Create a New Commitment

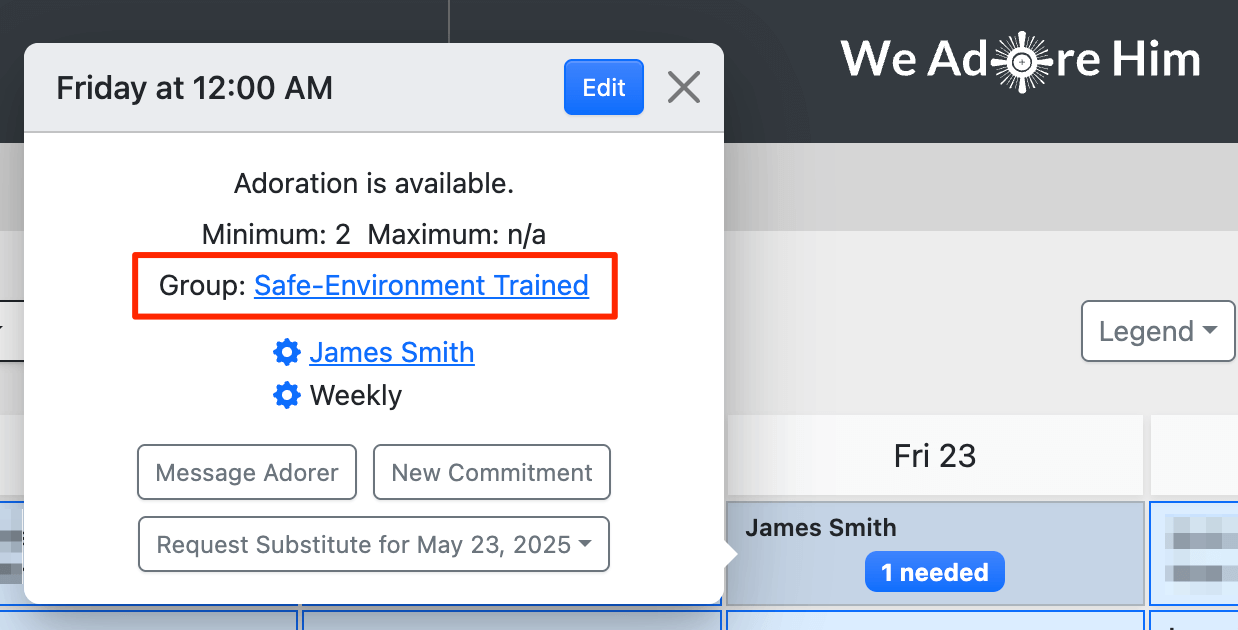pos(492,472)
